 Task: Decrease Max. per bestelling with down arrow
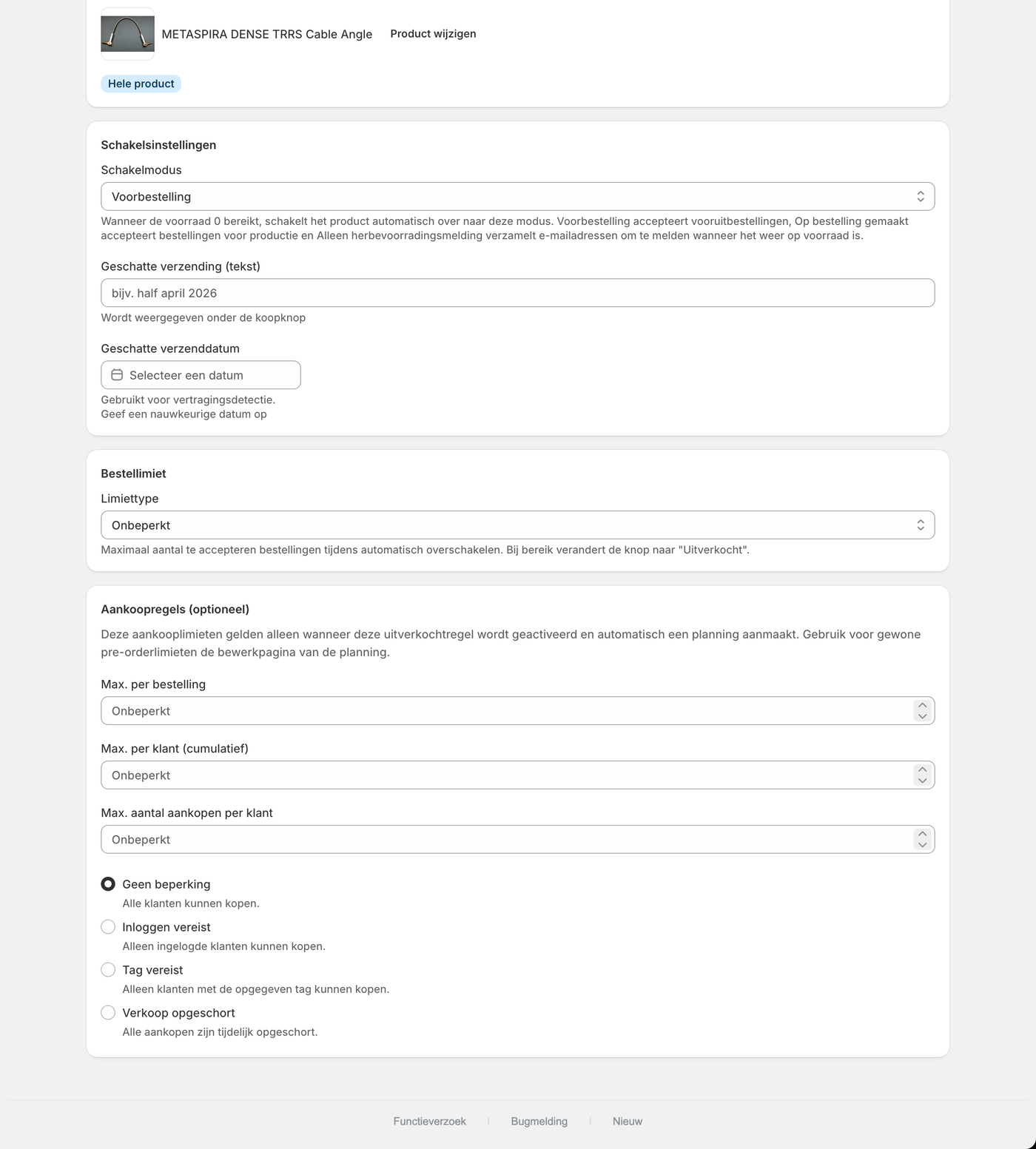coord(922,716)
